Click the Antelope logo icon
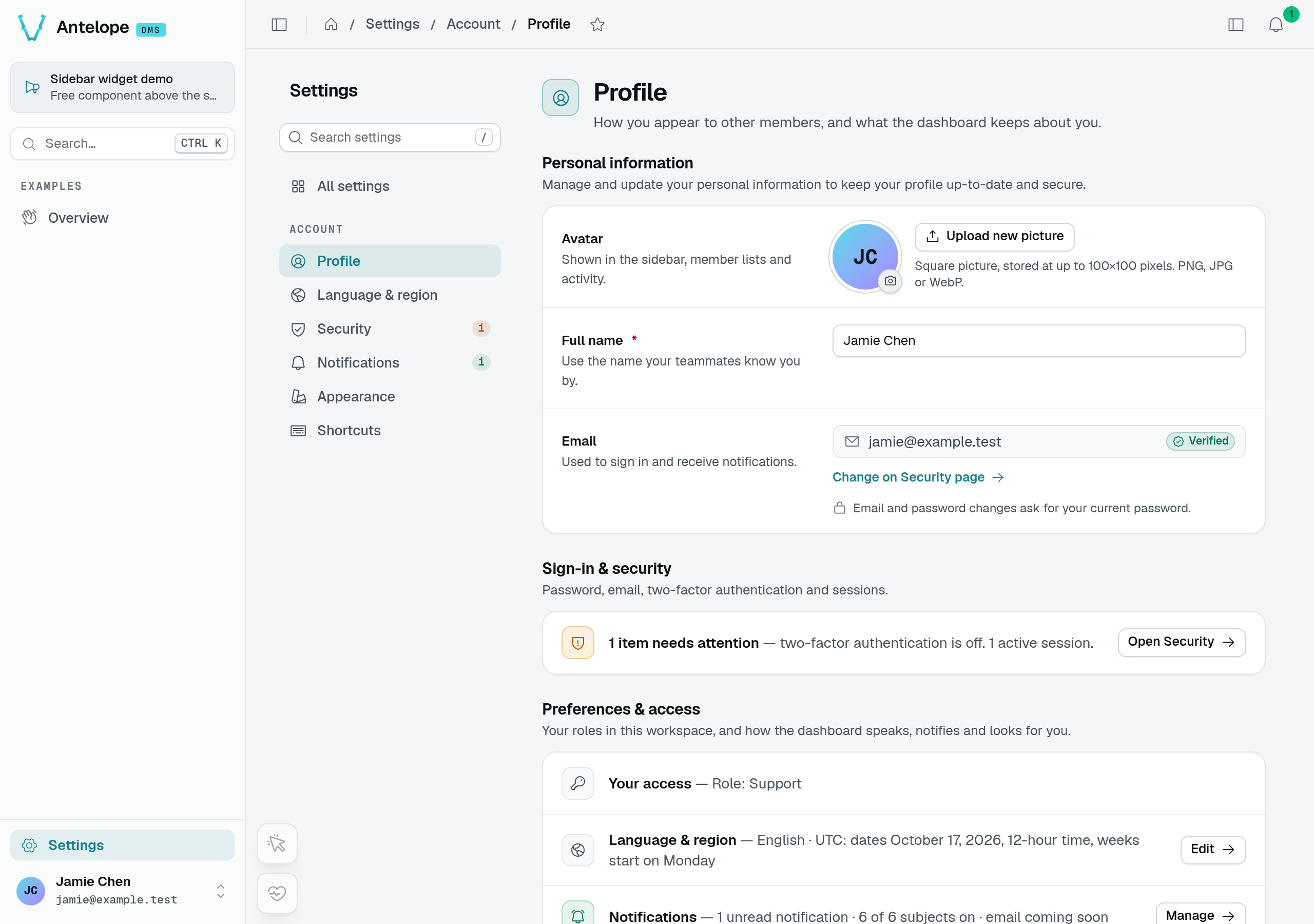1314x924 pixels. point(31,28)
